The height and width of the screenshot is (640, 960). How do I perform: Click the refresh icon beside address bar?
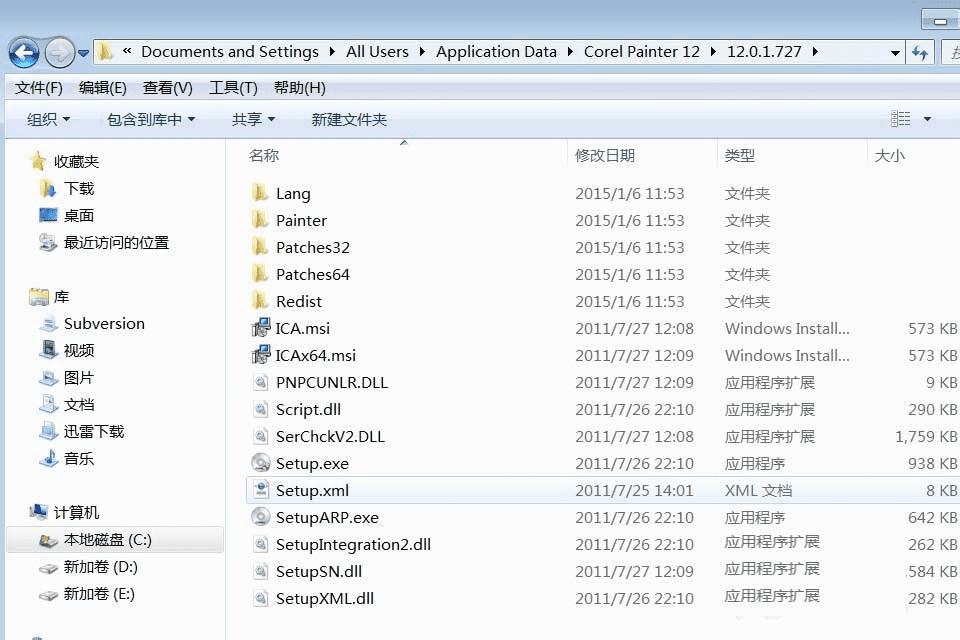[920, 53]
